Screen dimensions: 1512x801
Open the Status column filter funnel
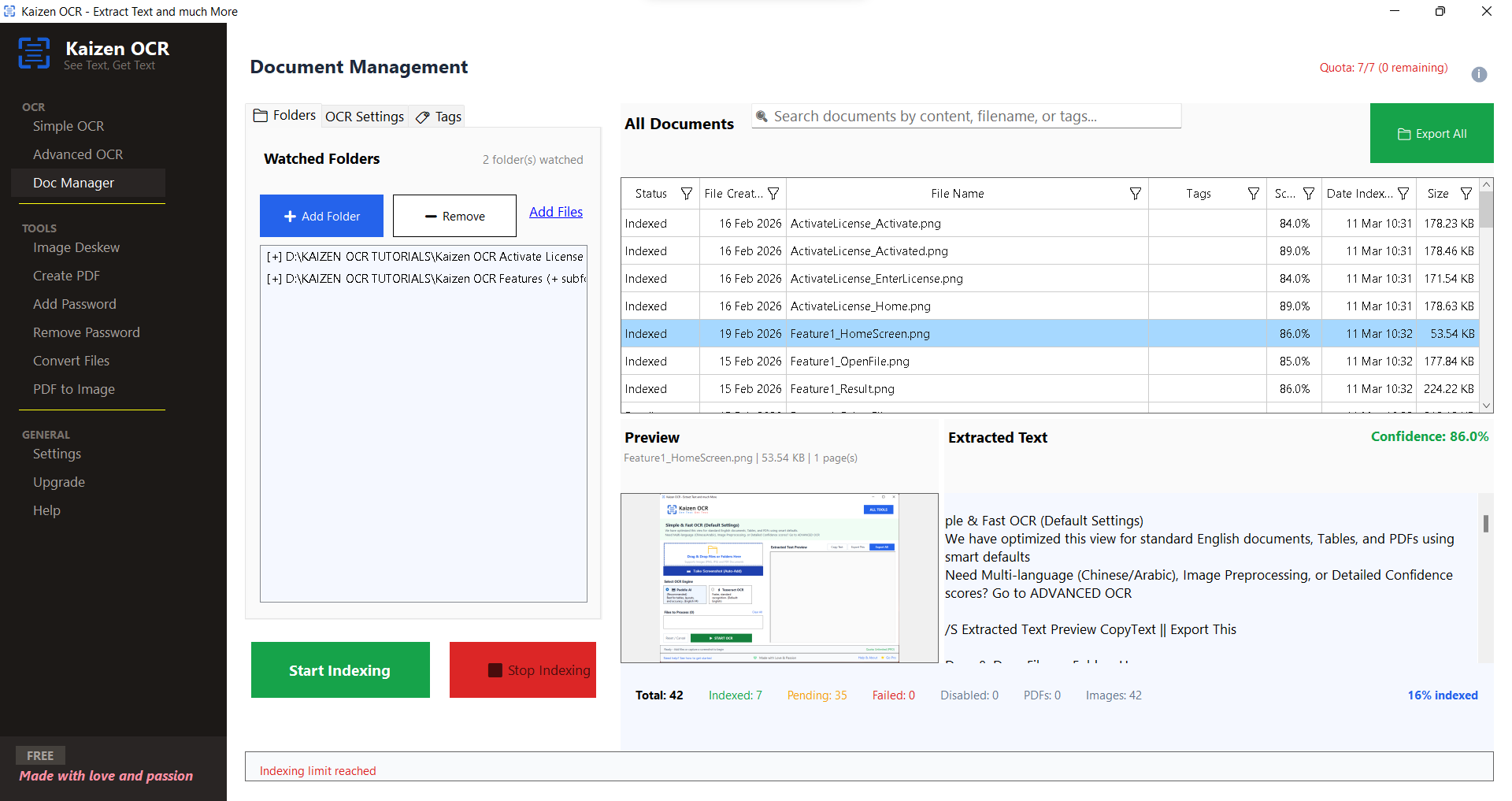coord(687,193)
